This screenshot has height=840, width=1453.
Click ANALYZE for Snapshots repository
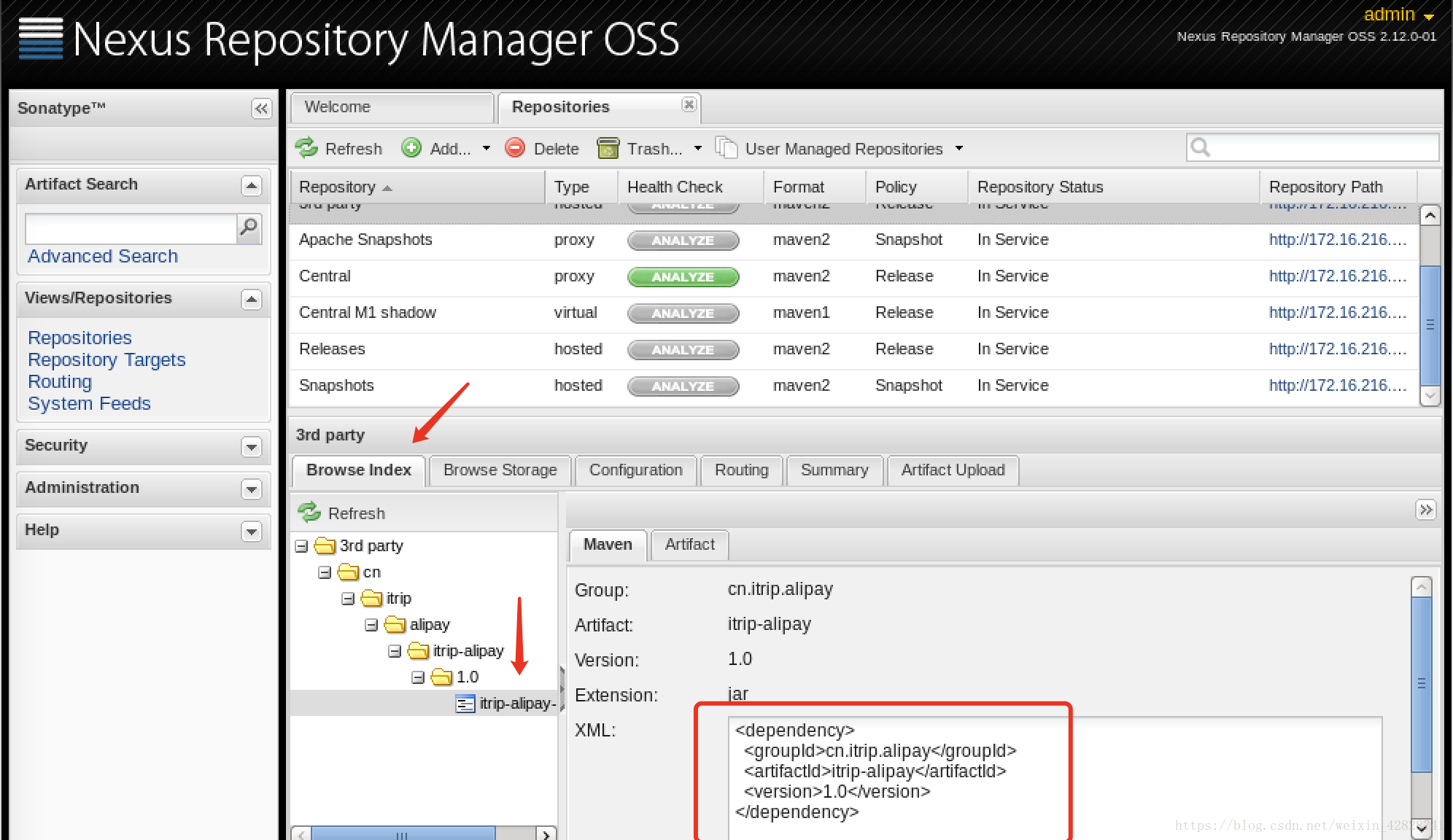(x=683, y=386)
